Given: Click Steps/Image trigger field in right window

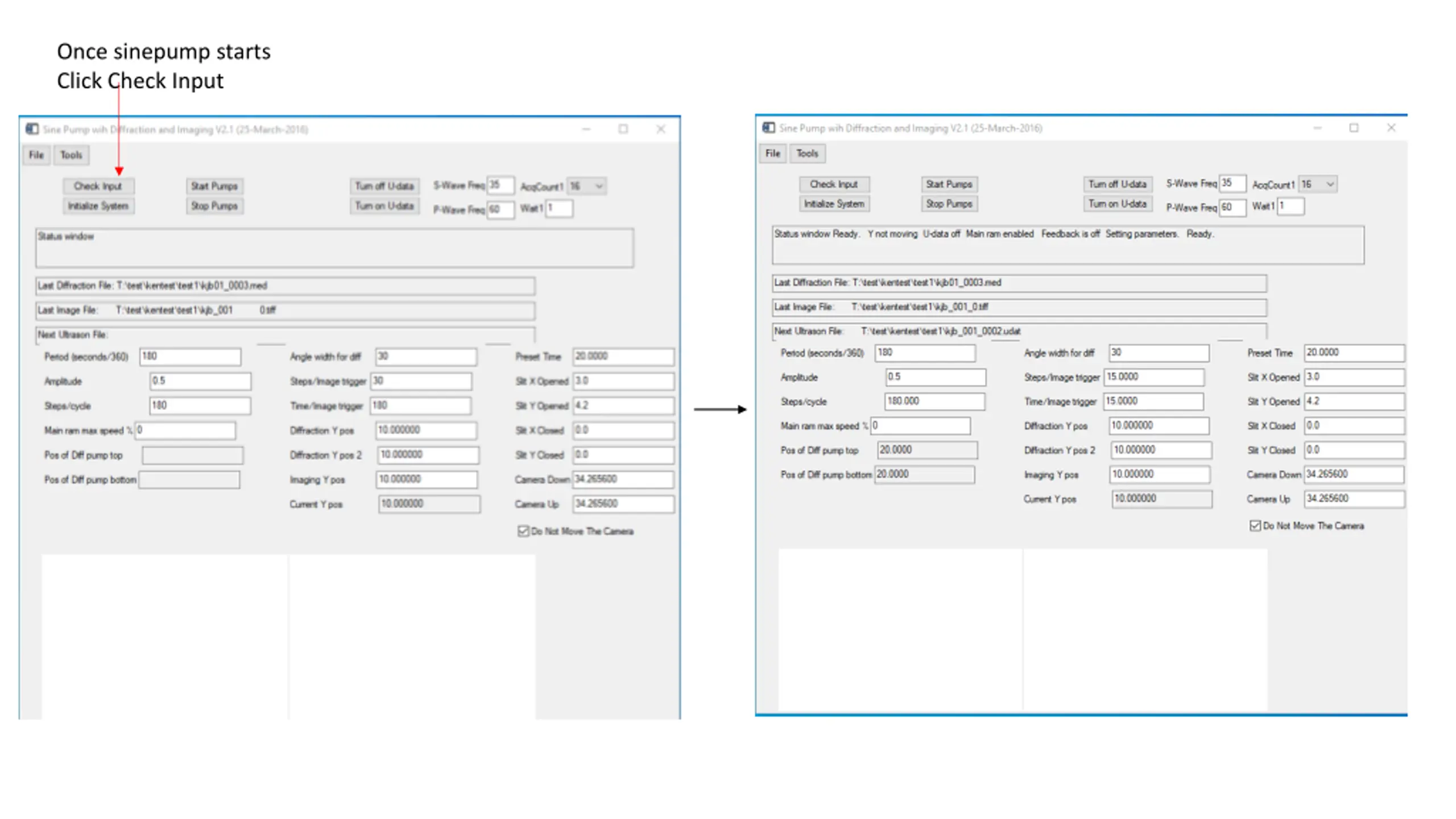Looking at the screenshot, I should tap(1154, 377).
